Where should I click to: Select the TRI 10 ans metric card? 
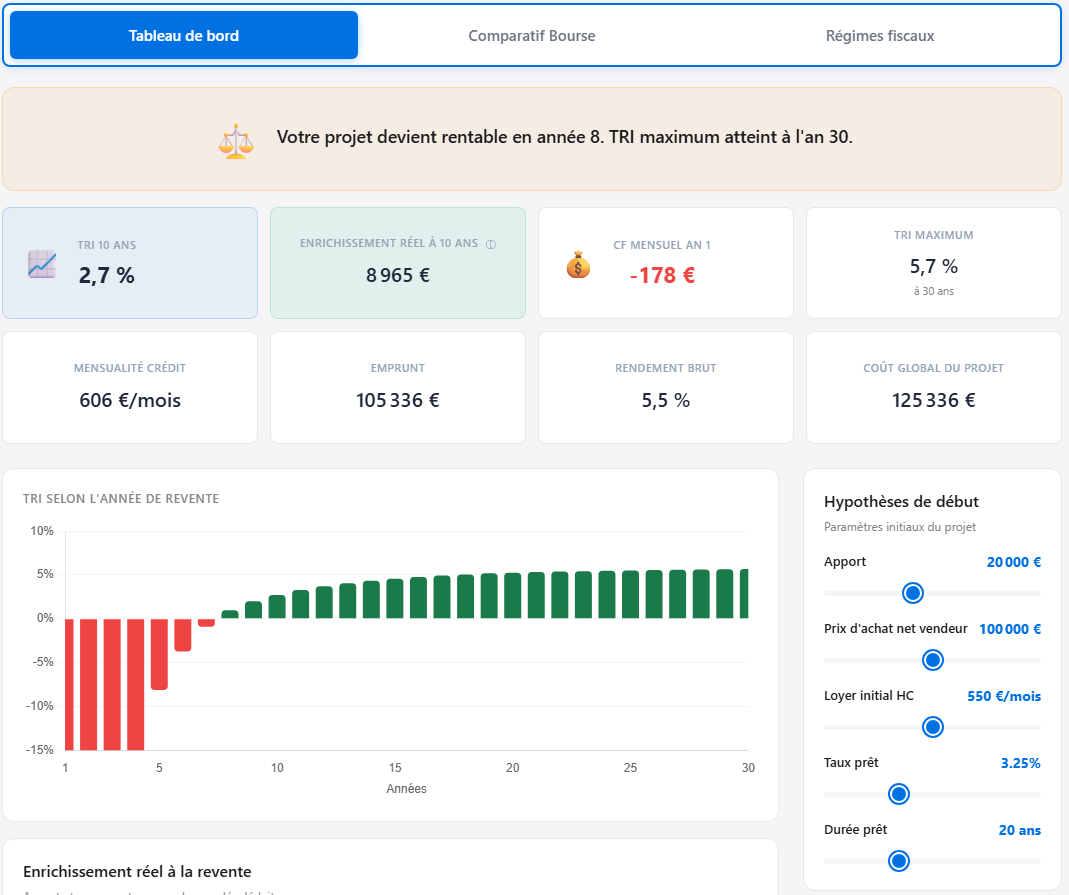tap(130, 262)
